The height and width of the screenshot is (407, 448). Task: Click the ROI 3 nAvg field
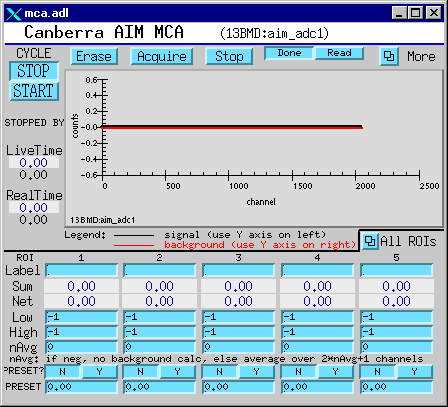click(x=239, y=347)
